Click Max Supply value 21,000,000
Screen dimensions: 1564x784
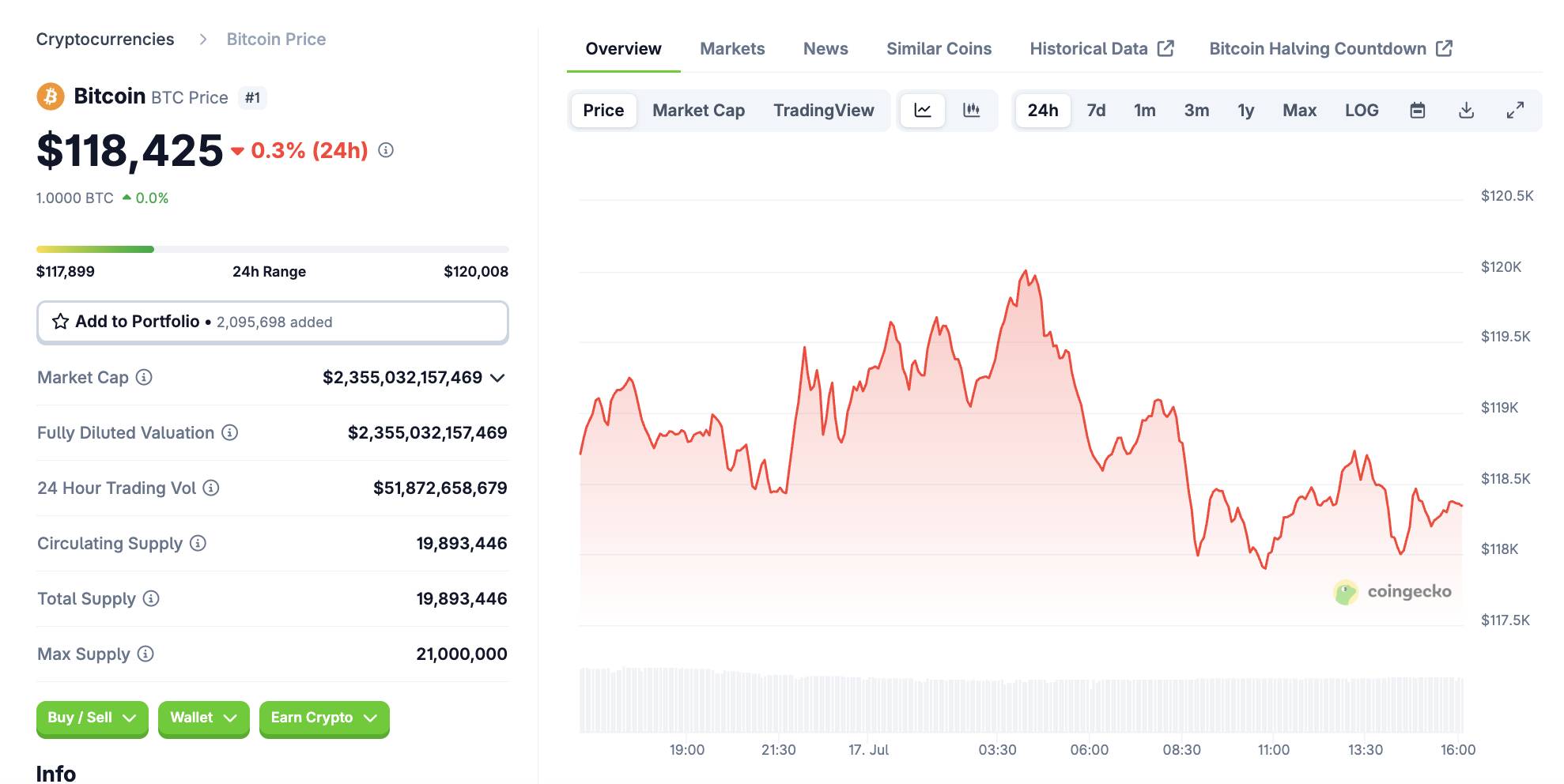click(462, 654)
